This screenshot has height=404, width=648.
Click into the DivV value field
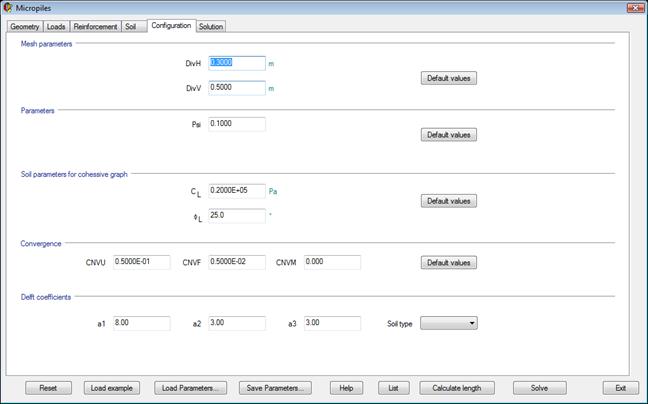pyautogui.click(x=237, y=88)
